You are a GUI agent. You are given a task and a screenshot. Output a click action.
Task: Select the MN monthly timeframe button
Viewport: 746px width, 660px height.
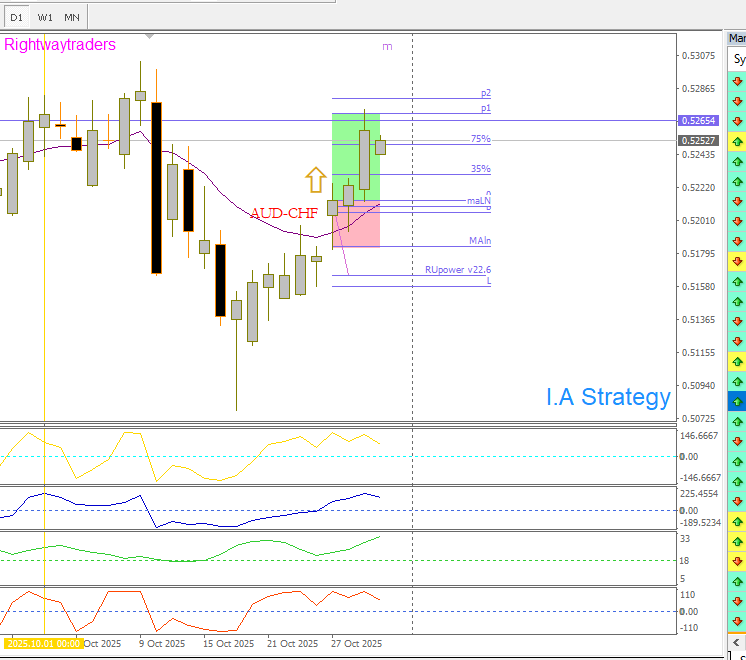tap(72, 17)
